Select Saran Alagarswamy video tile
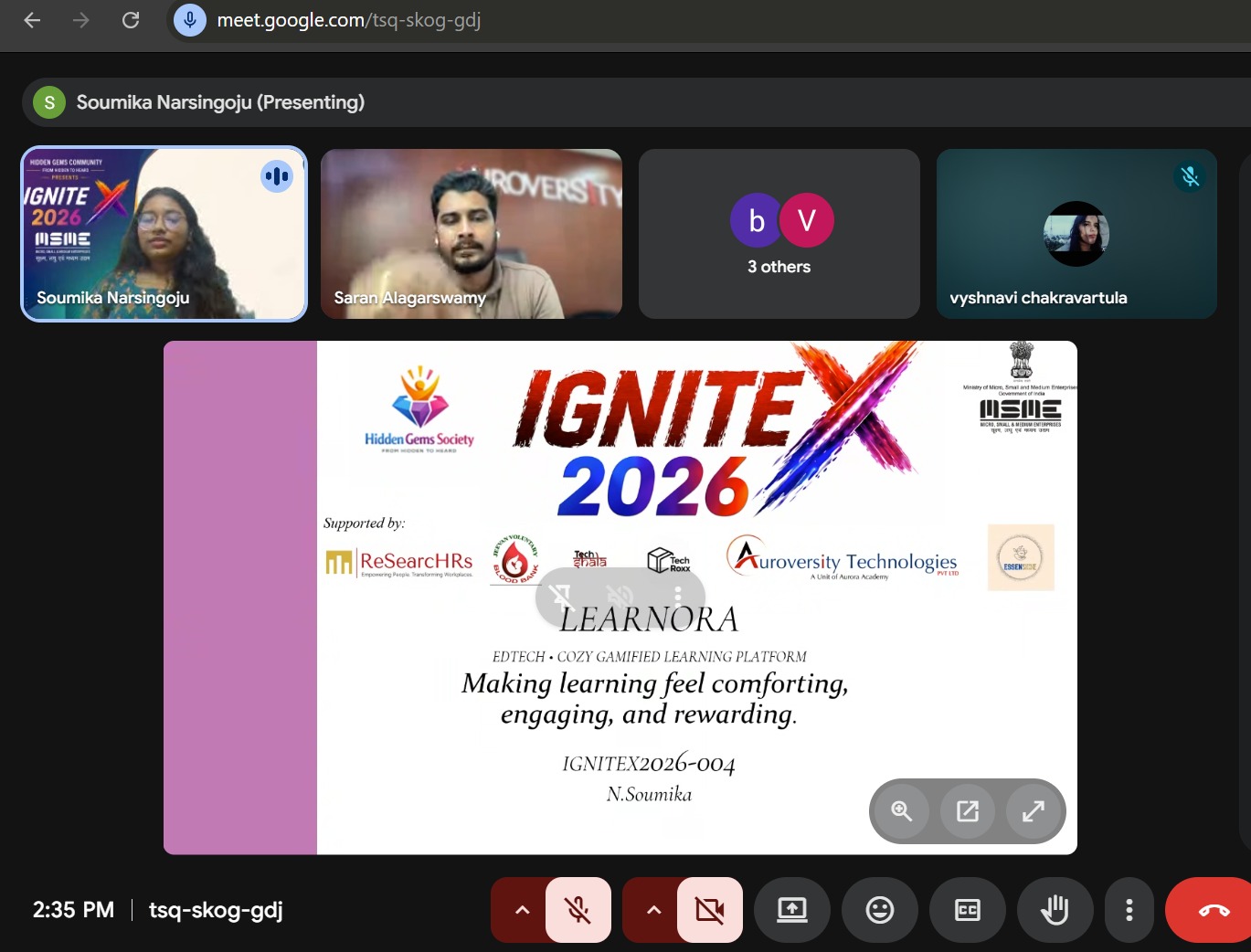 click(x=472, y=234)
